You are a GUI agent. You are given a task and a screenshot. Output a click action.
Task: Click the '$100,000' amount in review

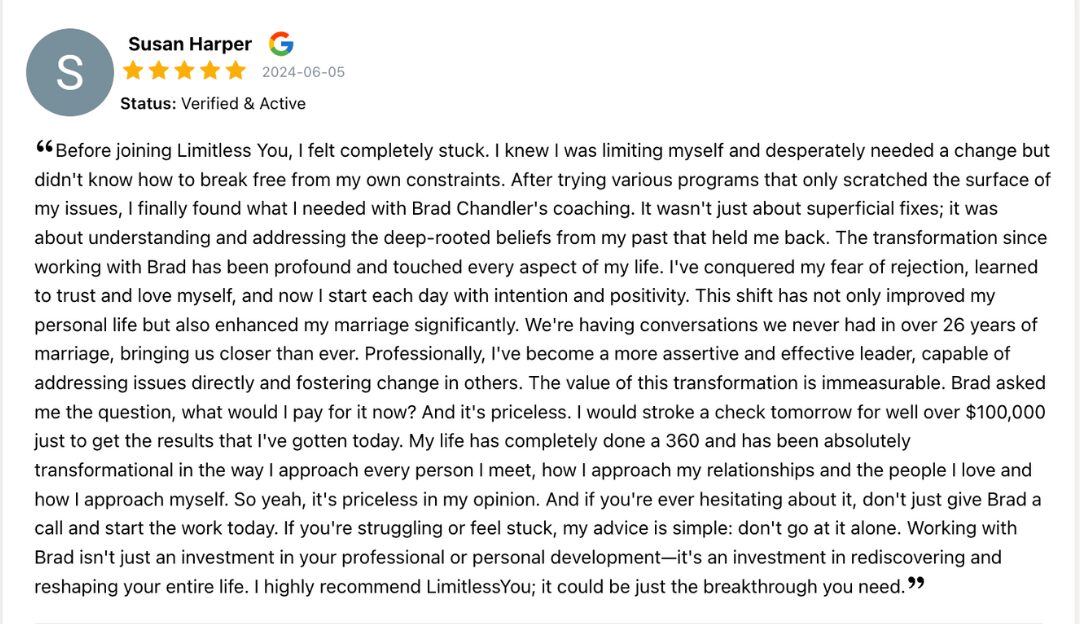pos(1006,413)
